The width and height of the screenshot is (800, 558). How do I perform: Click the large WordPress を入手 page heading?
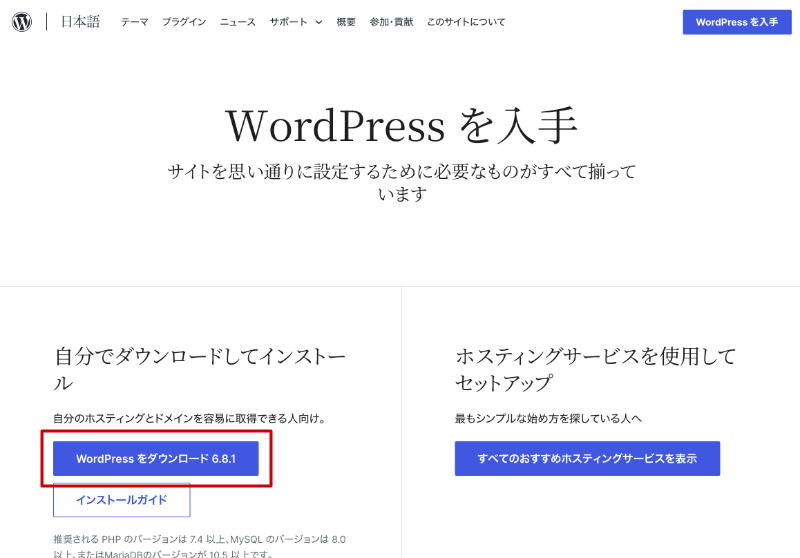[401, 127]
